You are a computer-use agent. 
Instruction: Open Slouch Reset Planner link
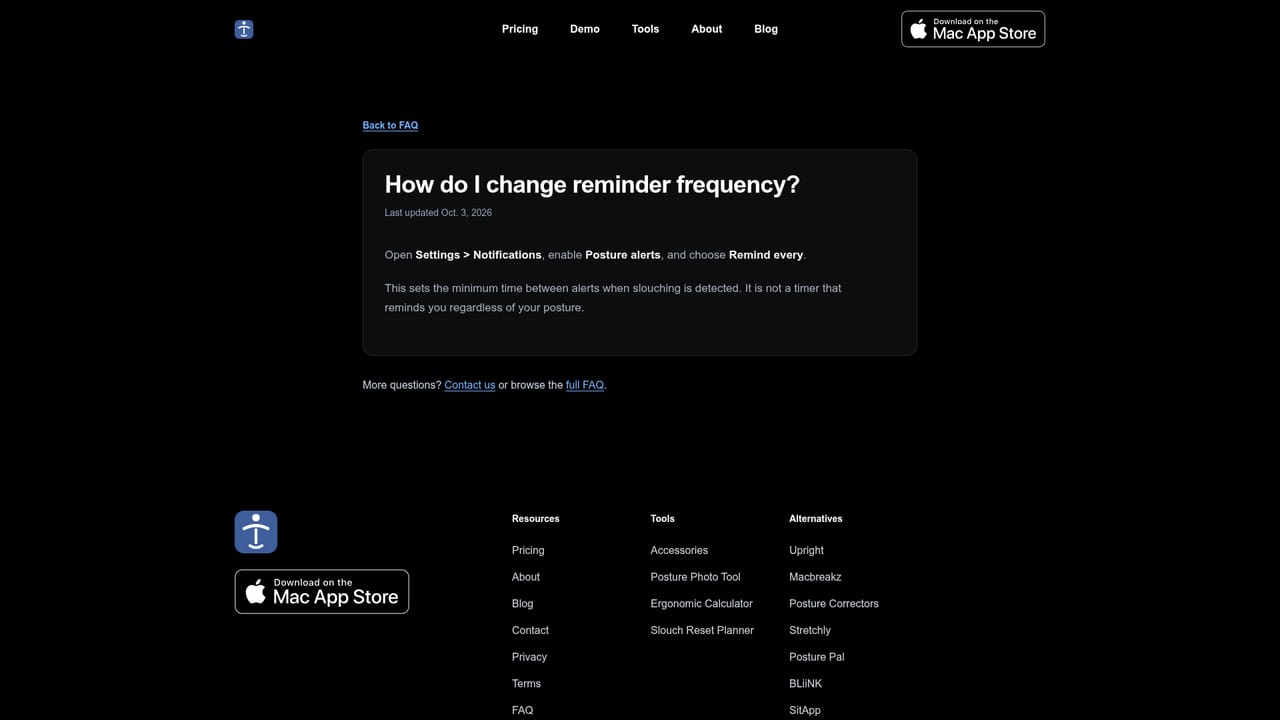[702, 630]
